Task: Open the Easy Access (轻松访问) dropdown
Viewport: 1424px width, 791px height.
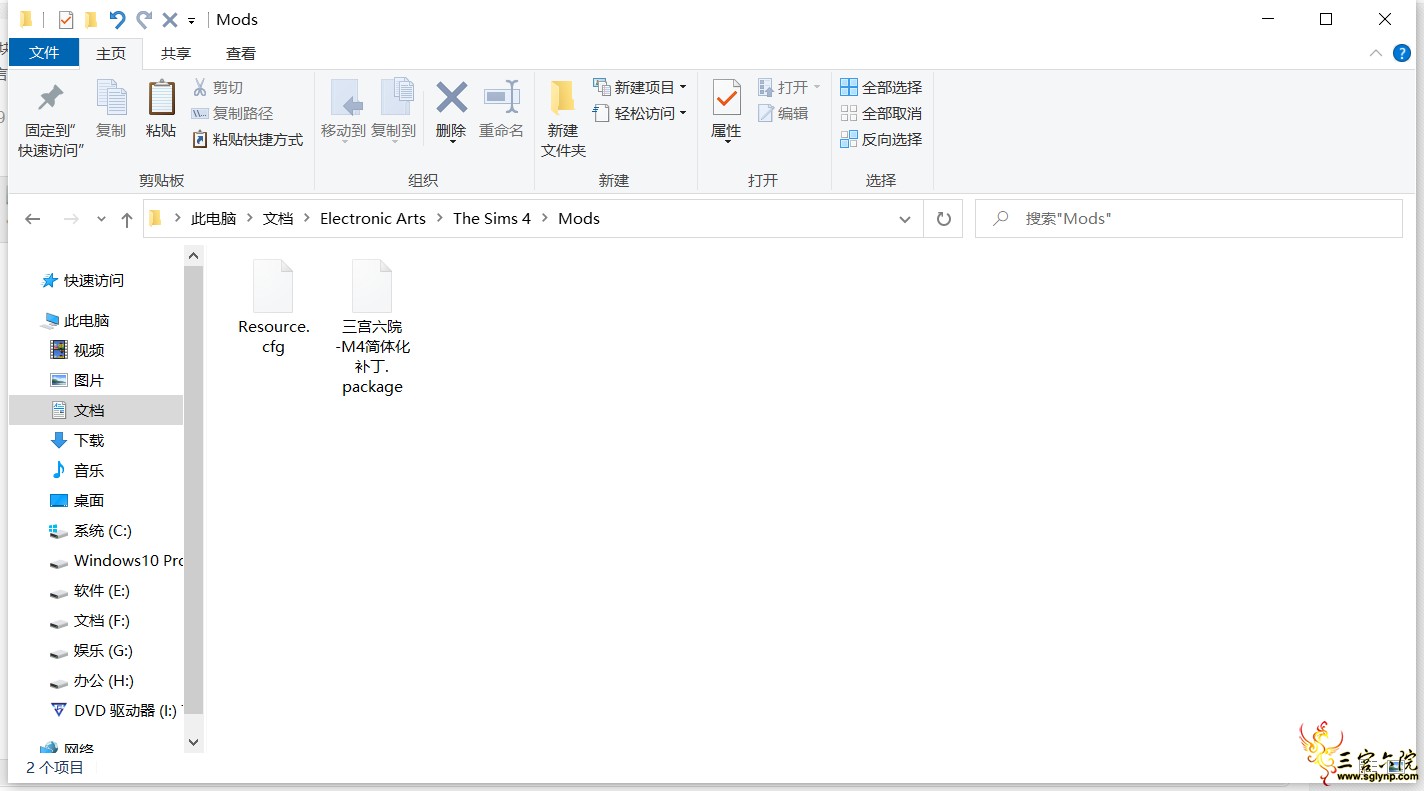Action: coord(640,114)
